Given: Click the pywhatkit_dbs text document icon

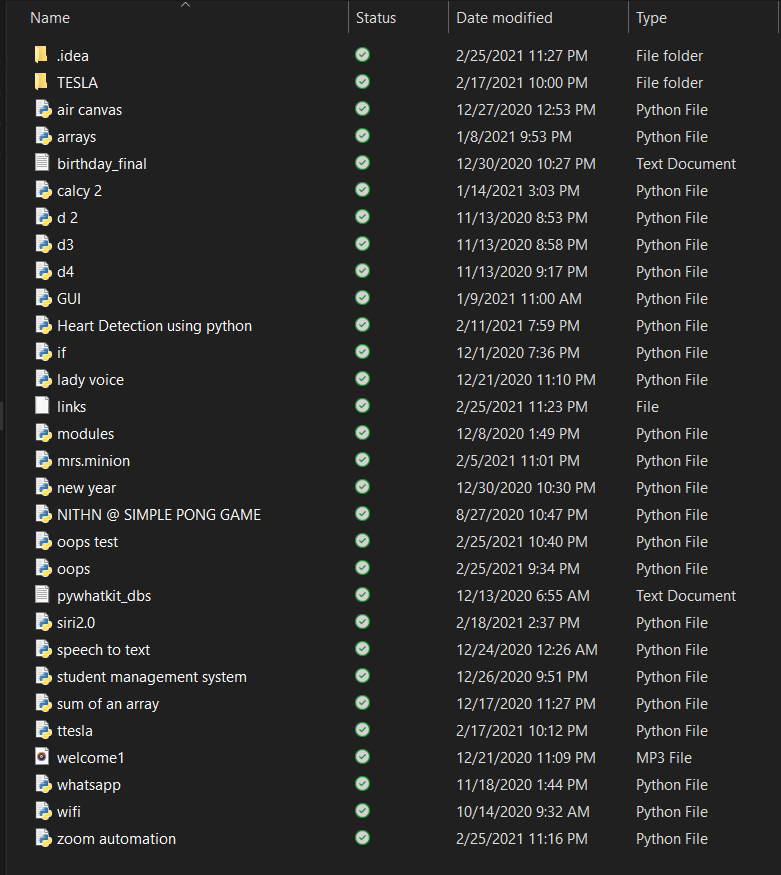Looking at the screenshot, I should (42, 595).
